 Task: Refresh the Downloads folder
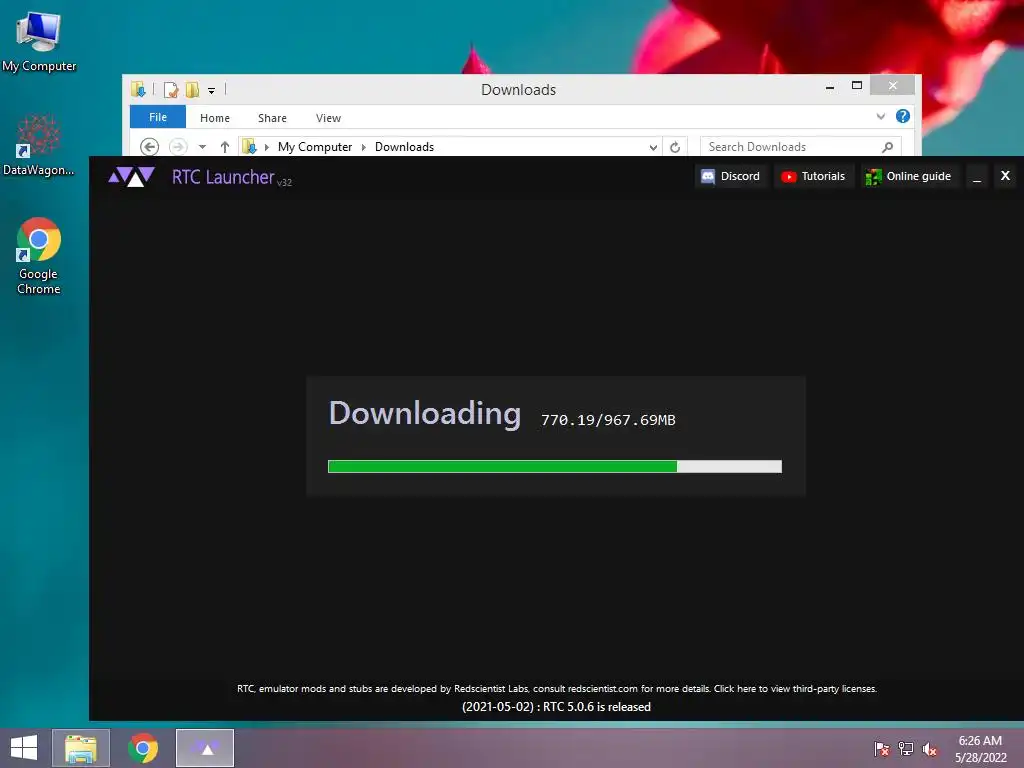coord(675,147)
